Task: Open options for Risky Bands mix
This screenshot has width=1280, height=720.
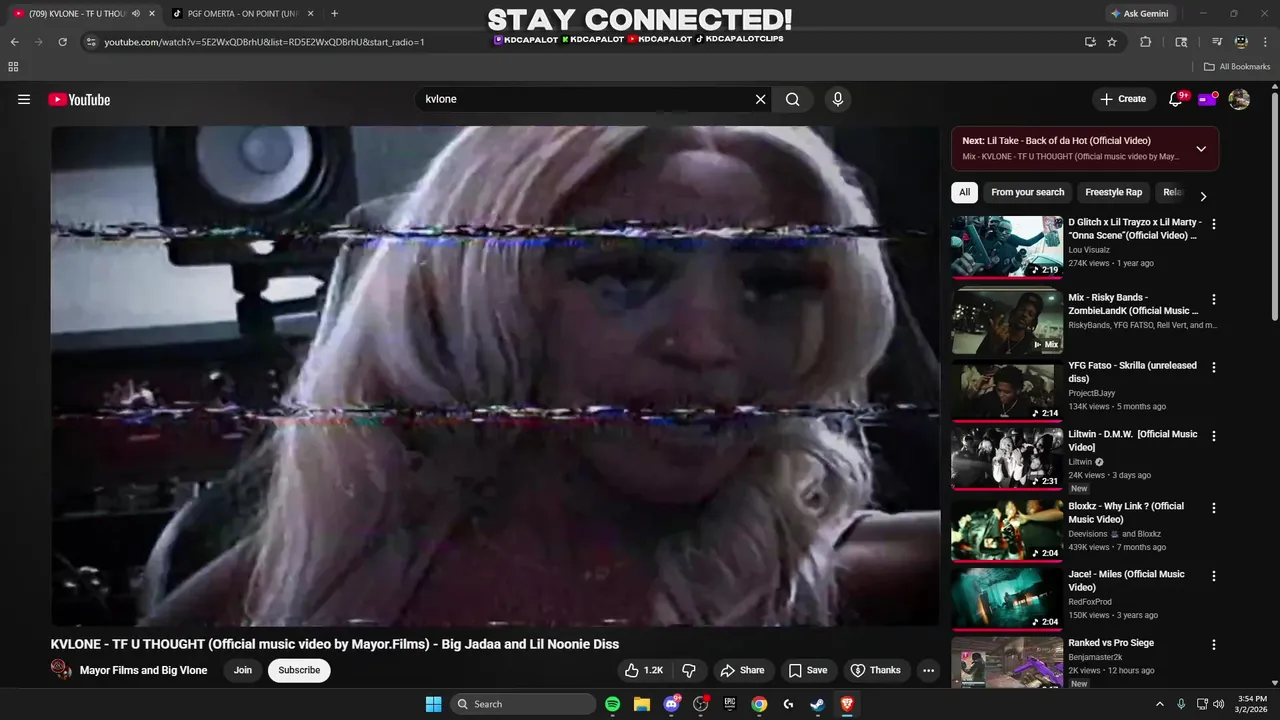Action: [x=1214, y=299]
